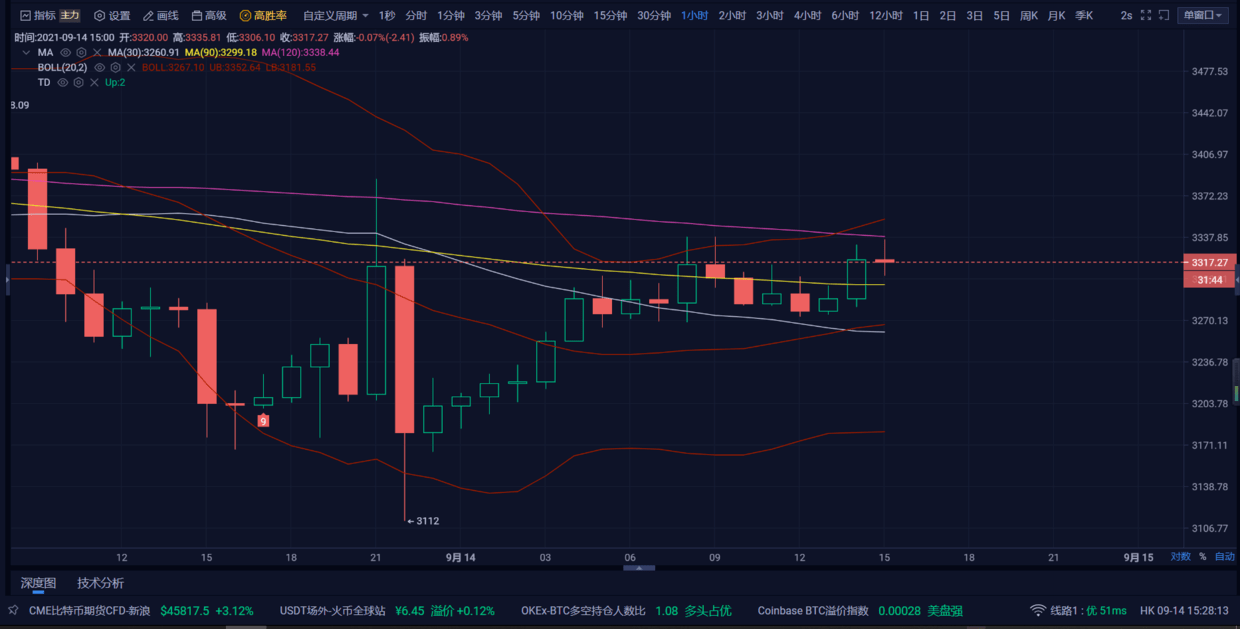The height and width of the screenshot is (629, 1240).
Task: Switch to the 月K monthly chart
Action: pos(1057,16)
